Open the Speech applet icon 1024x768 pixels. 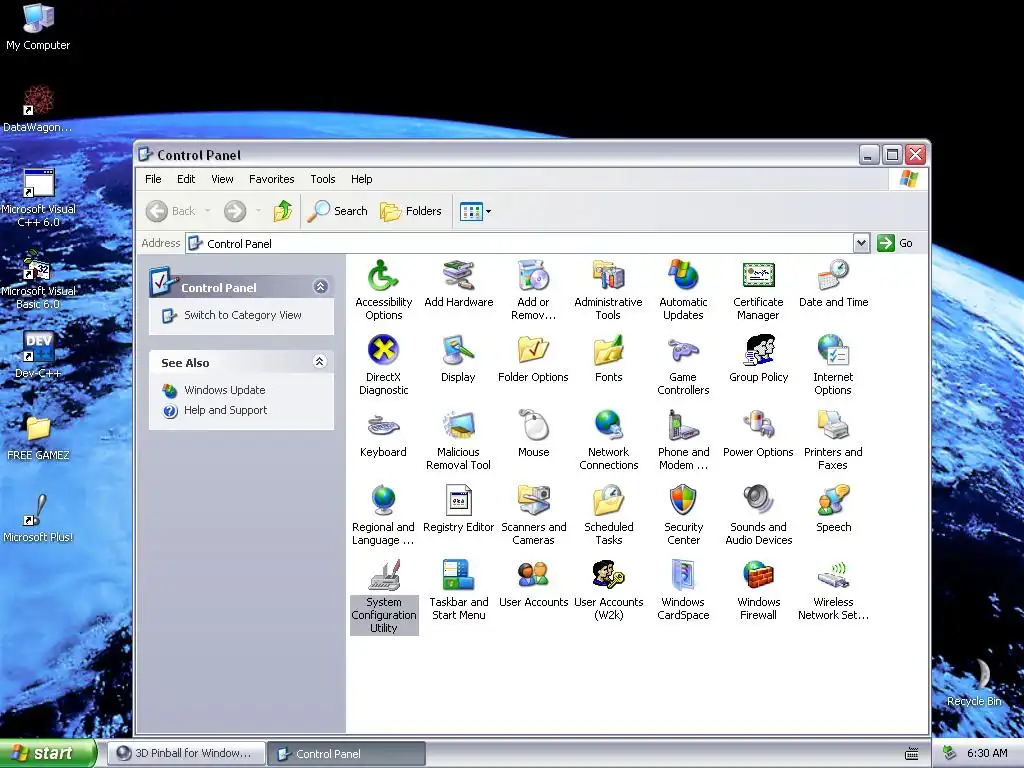click(833, 509)
